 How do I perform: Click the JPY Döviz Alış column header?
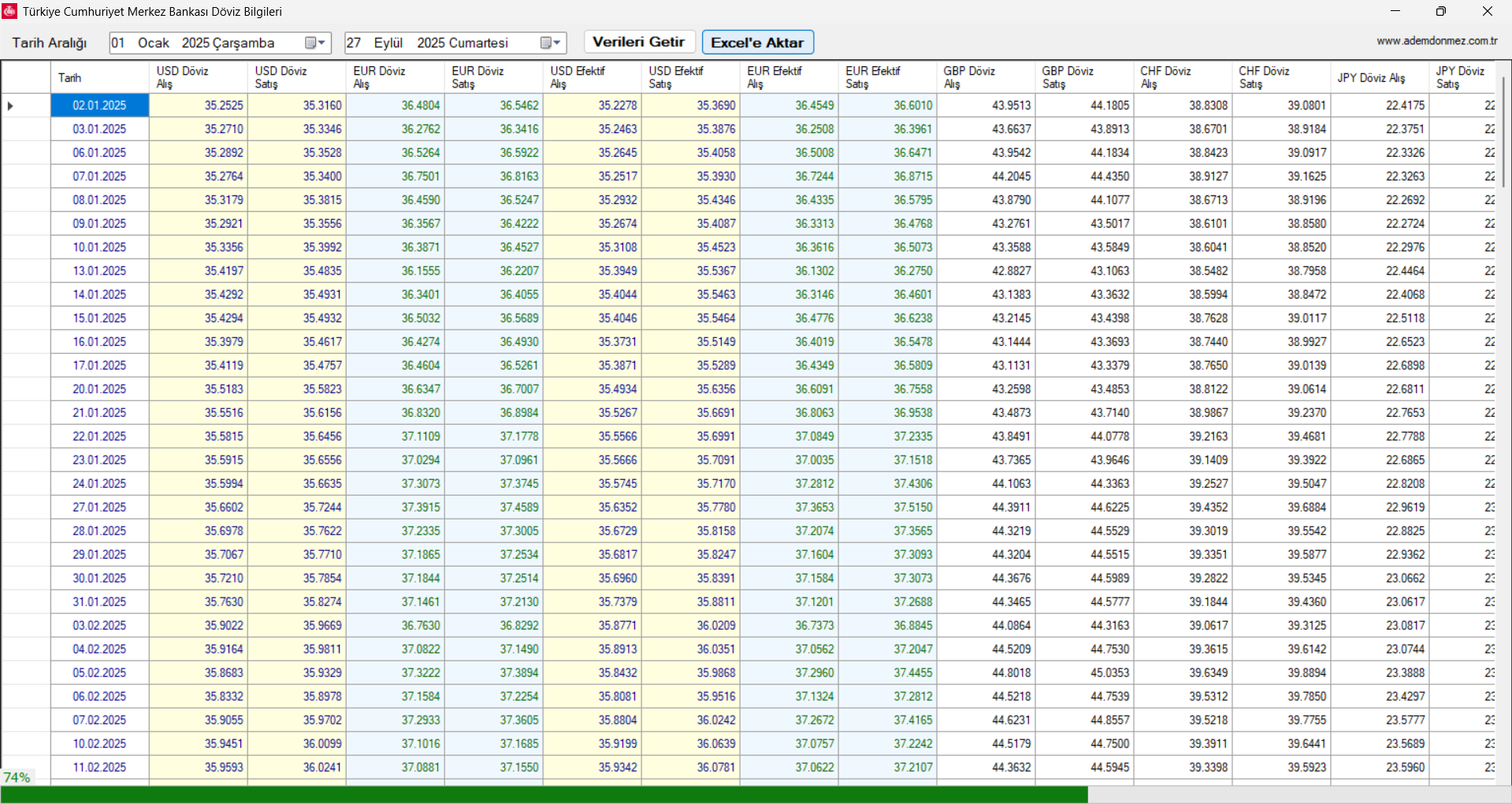click(x=1379, y=77)
